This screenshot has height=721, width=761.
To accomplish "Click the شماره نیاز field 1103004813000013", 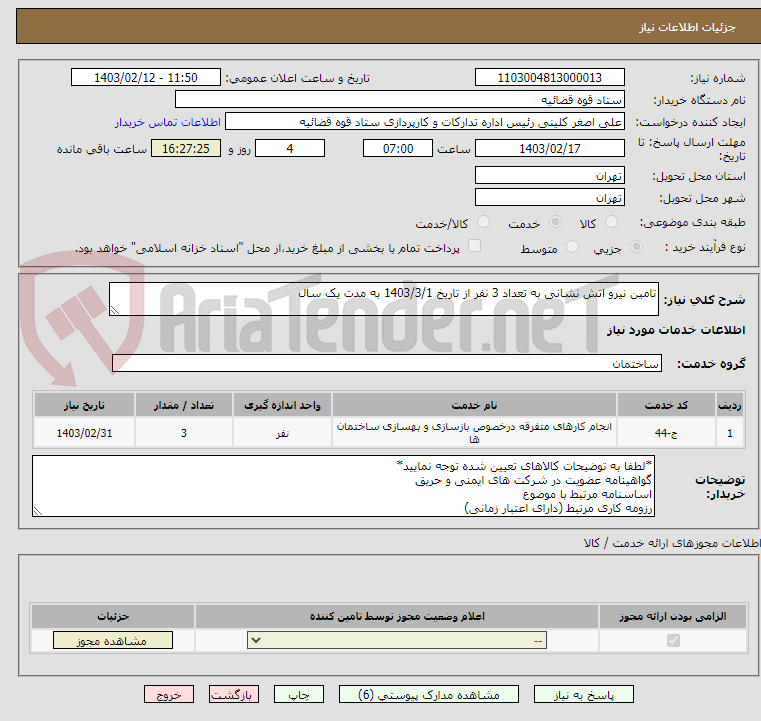I will (x=549, y=77).
